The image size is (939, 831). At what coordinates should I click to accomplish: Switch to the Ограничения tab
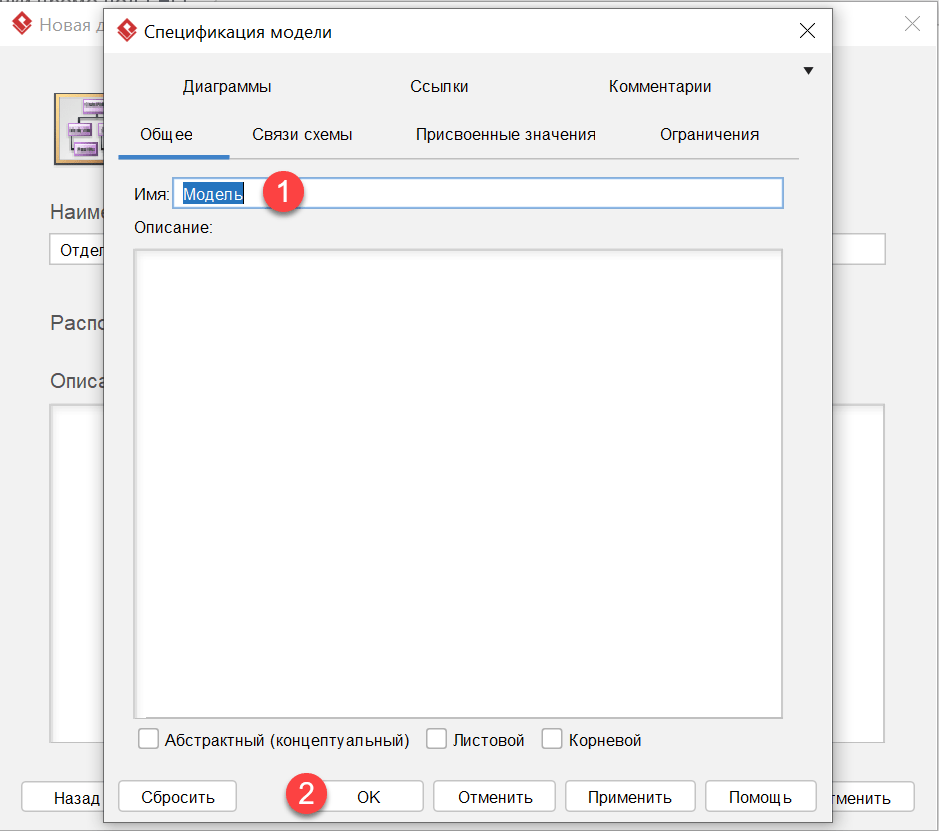pyautogui.click(x=709, y=134)
